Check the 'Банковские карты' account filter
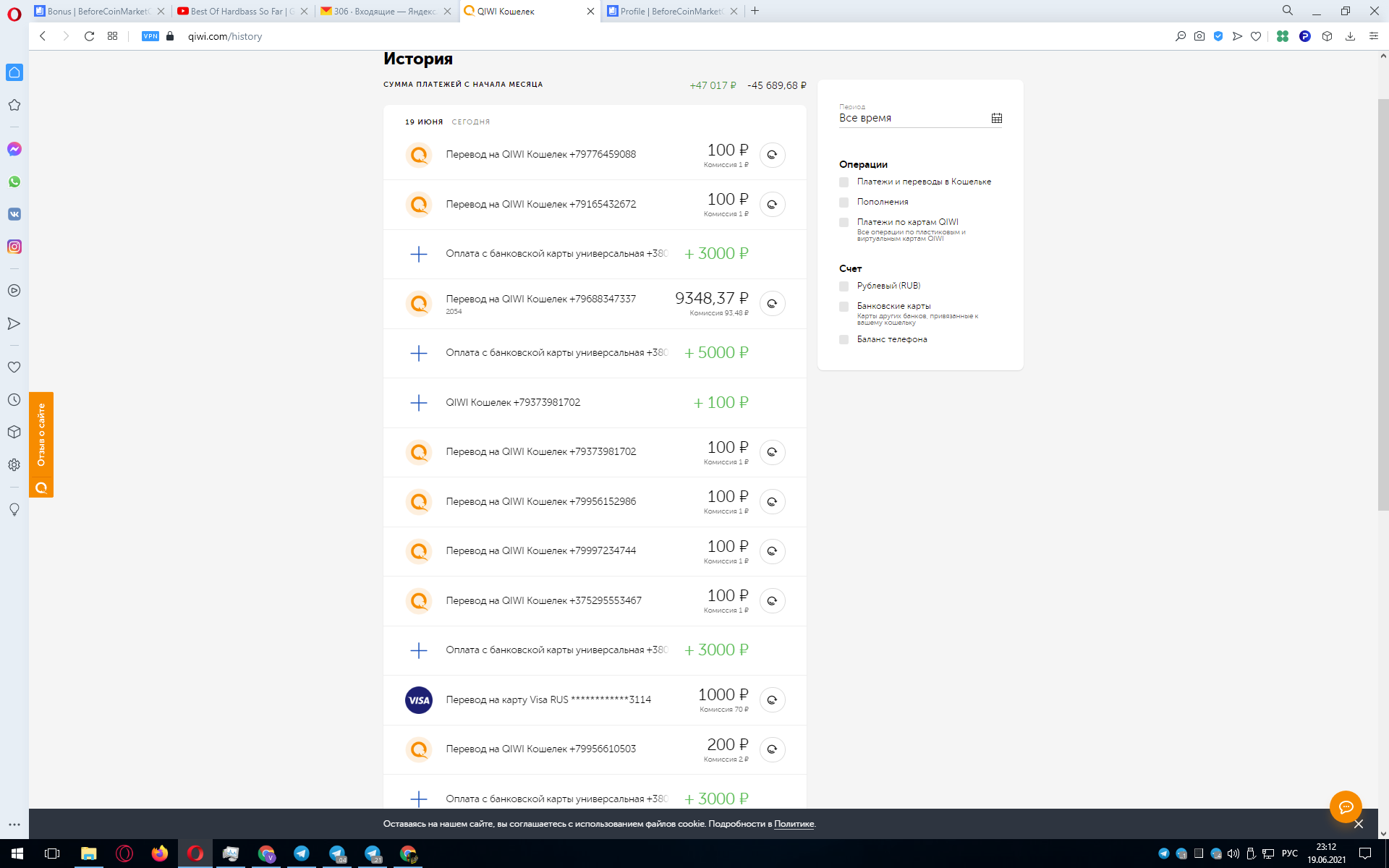Screen dimensions: 1389x868 pyautogui.click(x=844, y=307)
